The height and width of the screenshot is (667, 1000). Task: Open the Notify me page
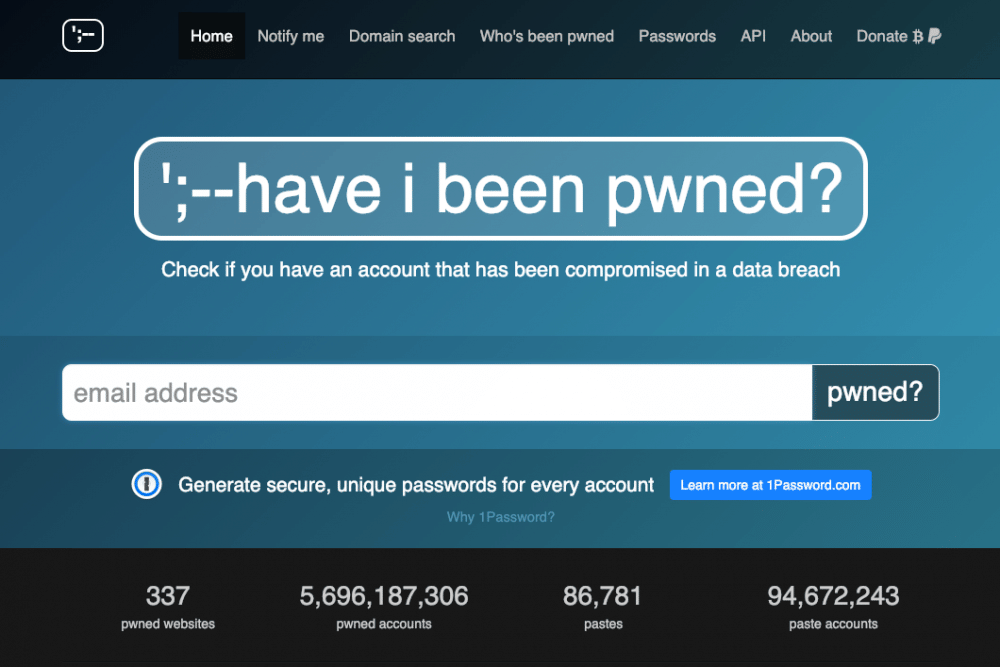[291, 36]
